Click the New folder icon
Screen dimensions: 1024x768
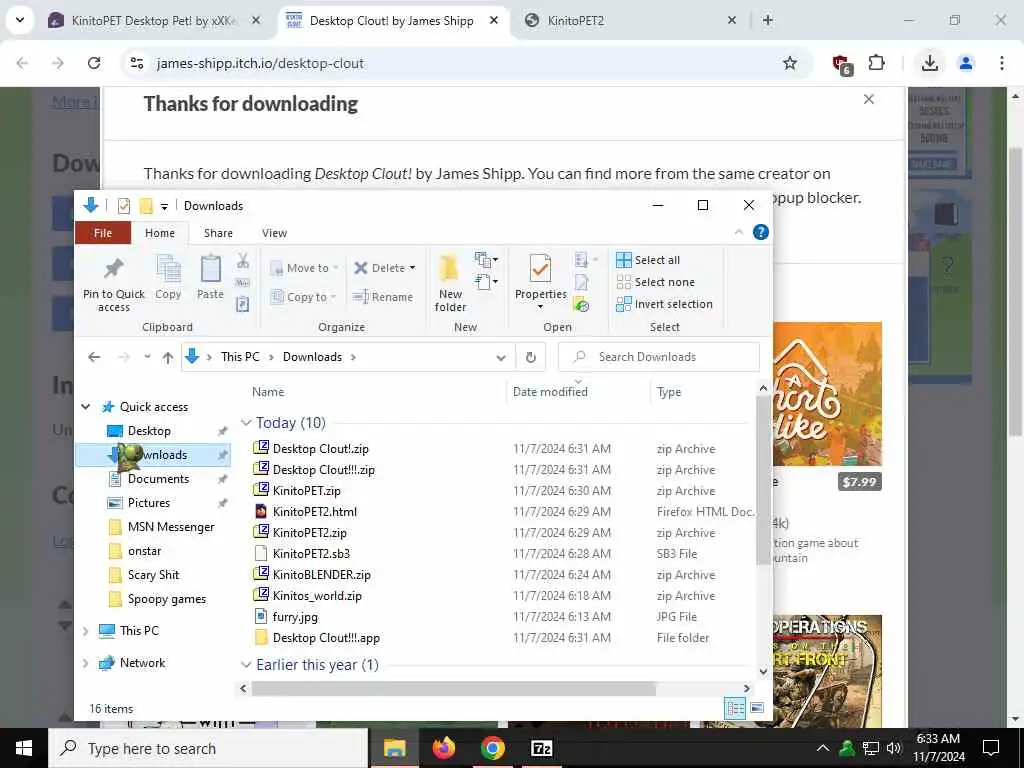tap(450, 269)
